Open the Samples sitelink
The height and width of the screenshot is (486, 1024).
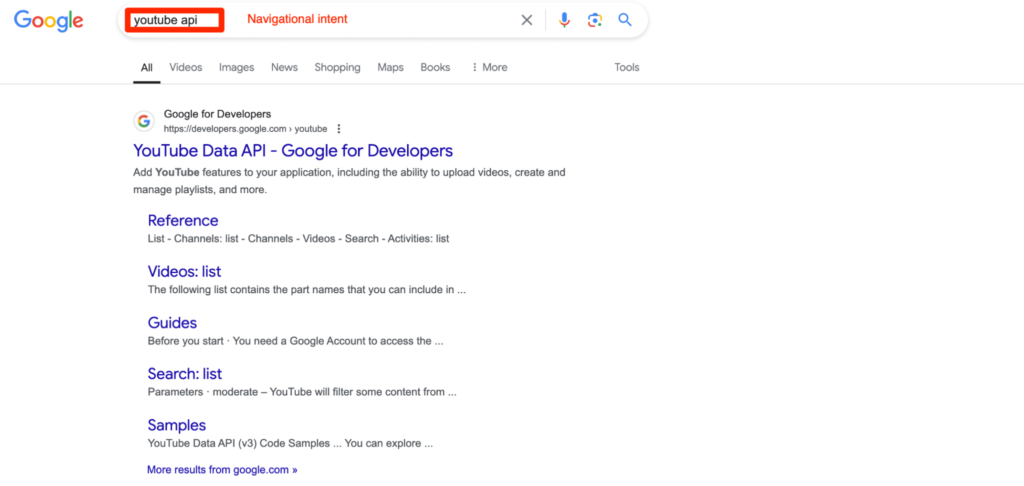click(x=177, y=425)
